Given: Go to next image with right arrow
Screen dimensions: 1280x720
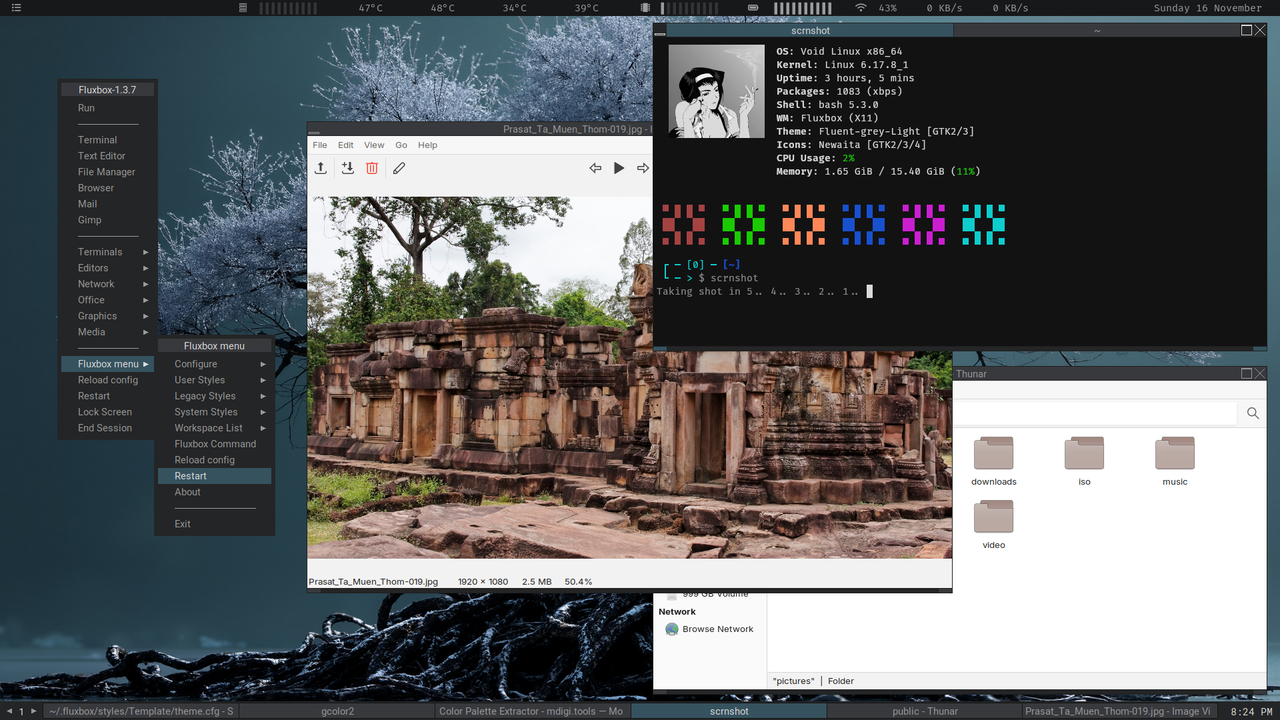Looking at the screenshot, I should [643, 168].
